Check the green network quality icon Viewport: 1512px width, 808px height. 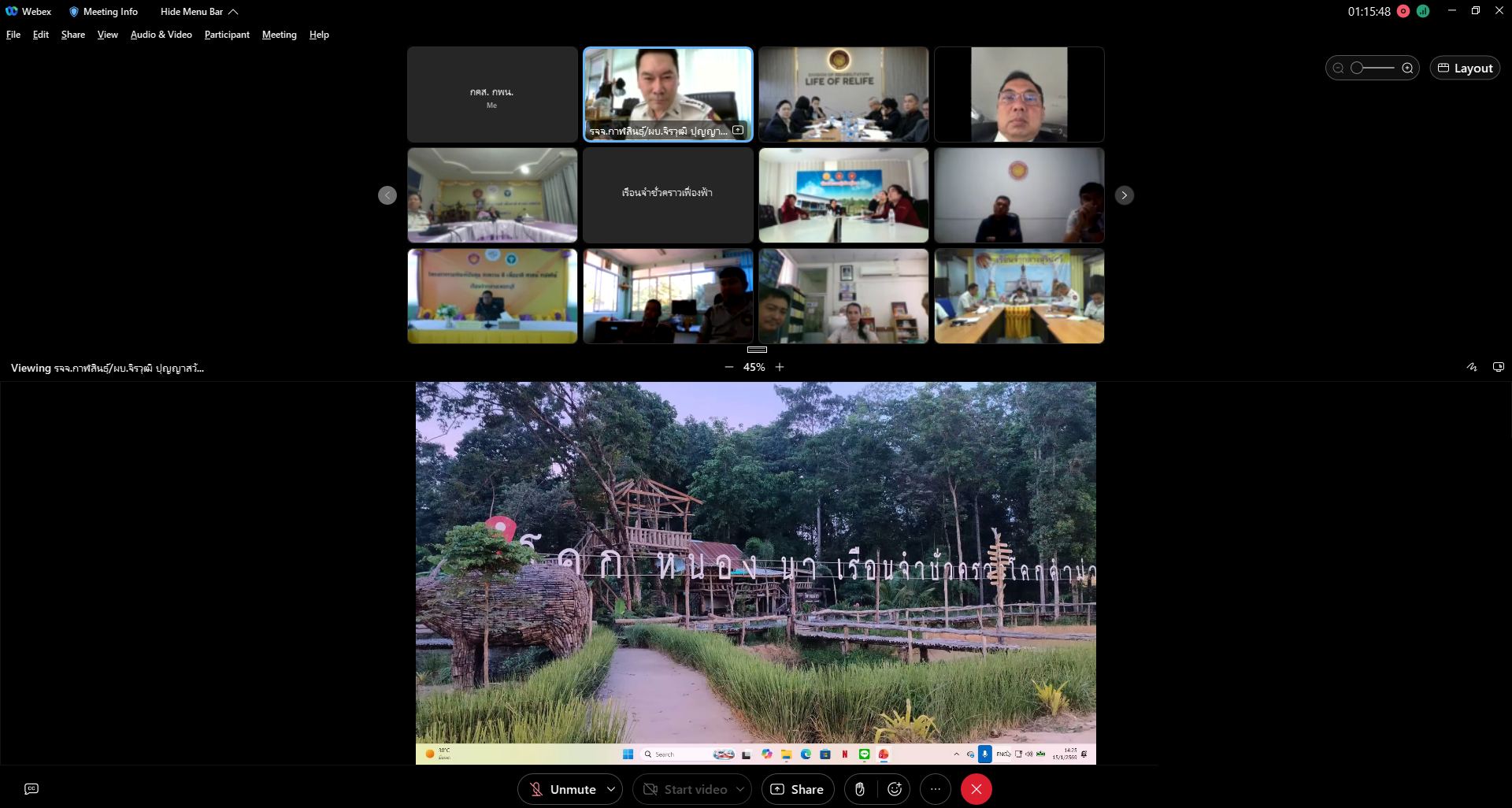(x=1423, y=11)
